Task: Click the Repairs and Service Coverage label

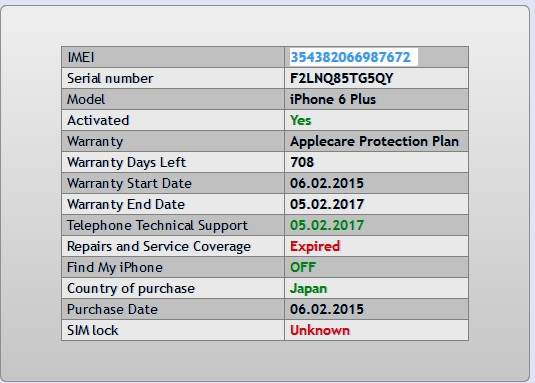Action: click(159, 247)
